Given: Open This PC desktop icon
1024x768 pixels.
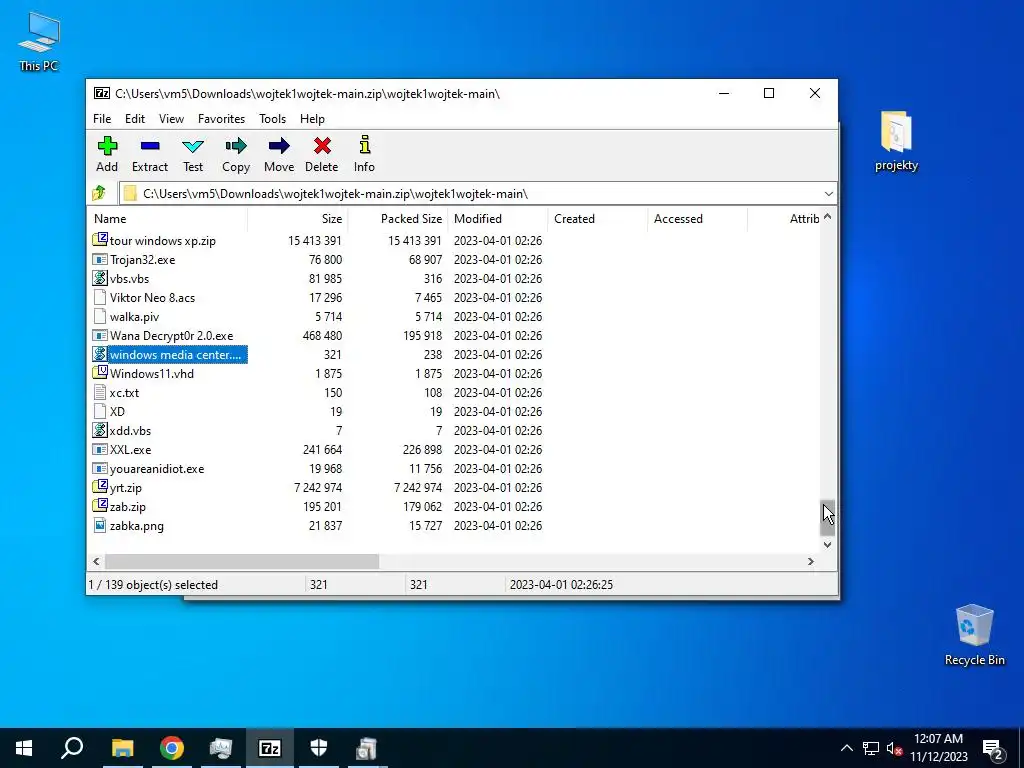Looking at the screenshot, I should pos(39,40).
